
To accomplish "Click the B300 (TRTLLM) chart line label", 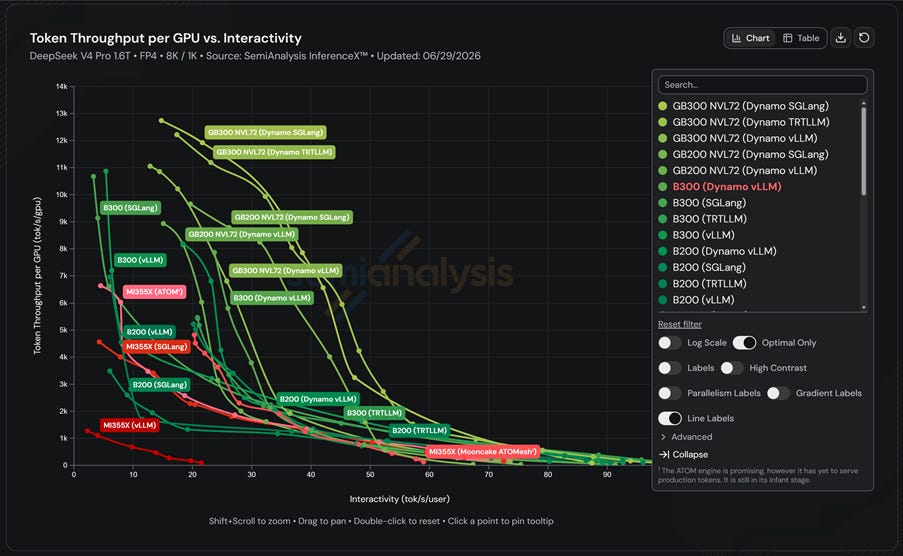I will 374,413.
